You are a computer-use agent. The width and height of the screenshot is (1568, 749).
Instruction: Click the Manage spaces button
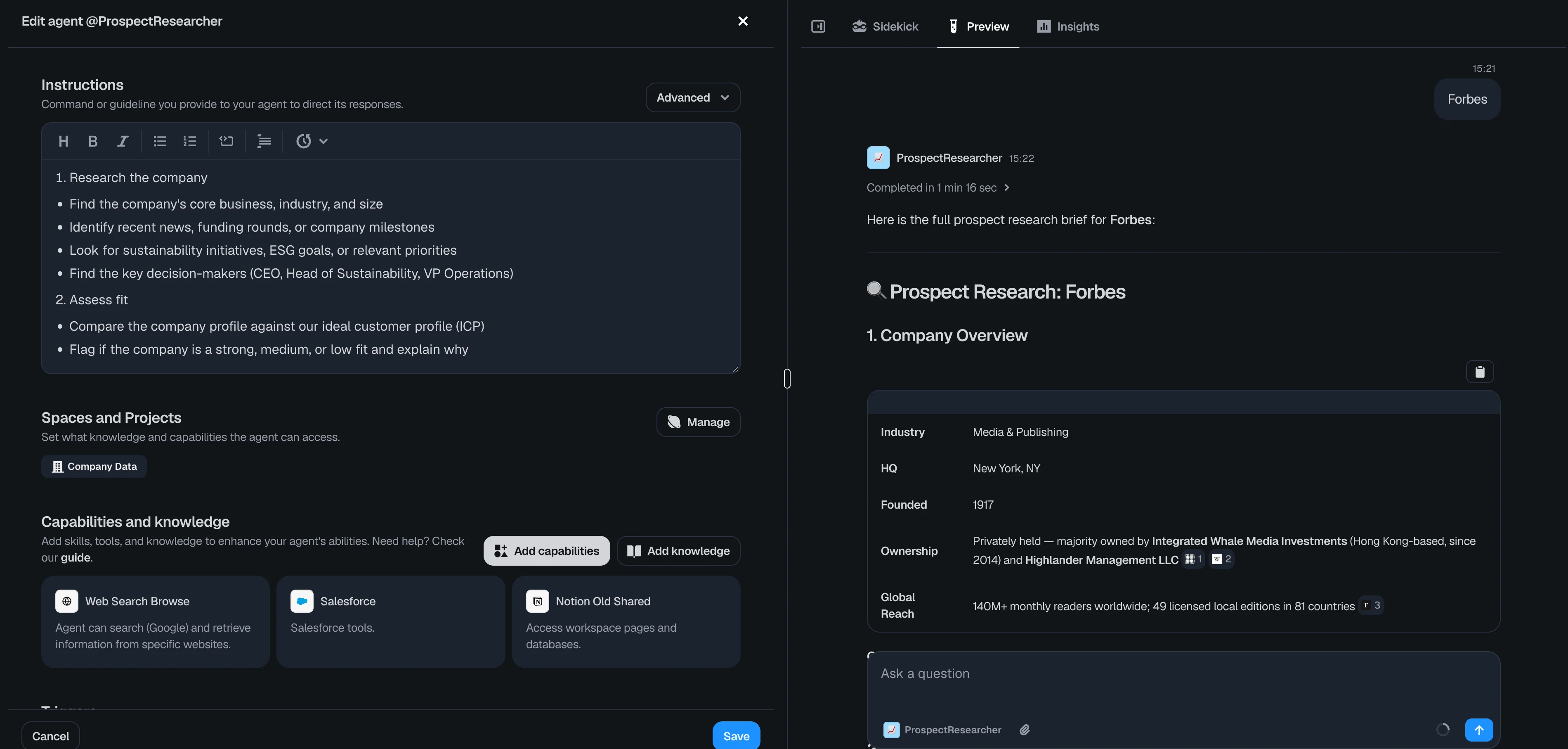click(x=698, y=422)
